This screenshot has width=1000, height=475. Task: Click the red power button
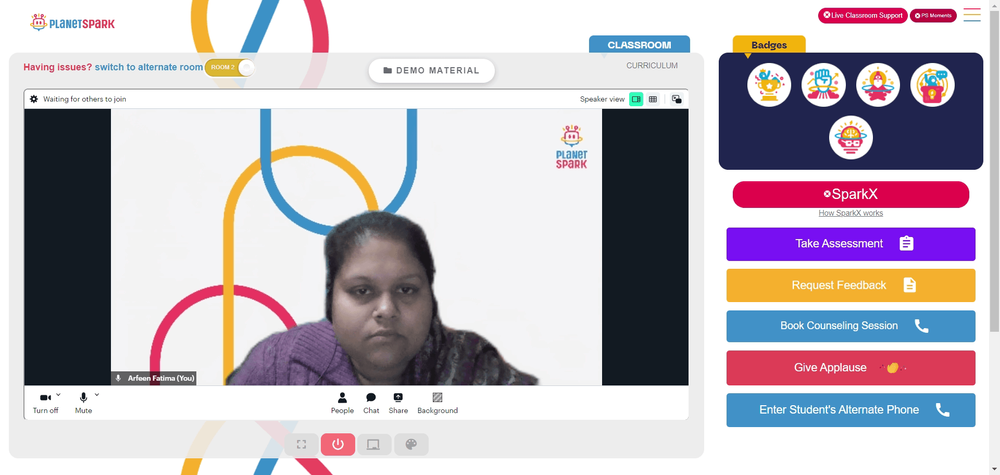click(x=338, y=444)
